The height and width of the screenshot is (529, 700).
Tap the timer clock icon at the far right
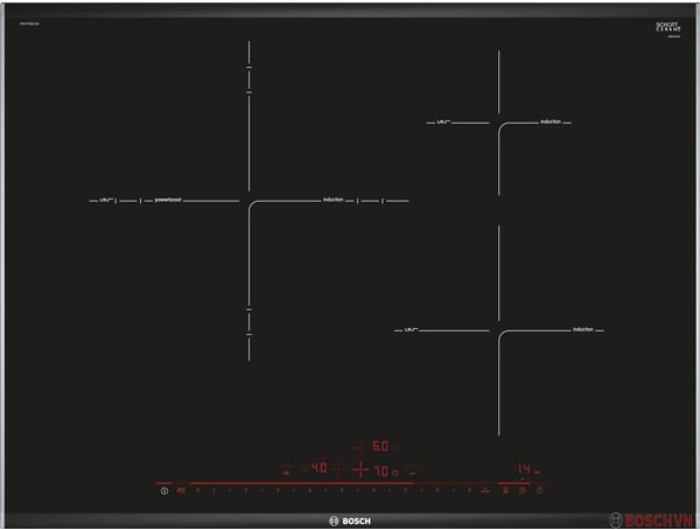tap(539, 490)
